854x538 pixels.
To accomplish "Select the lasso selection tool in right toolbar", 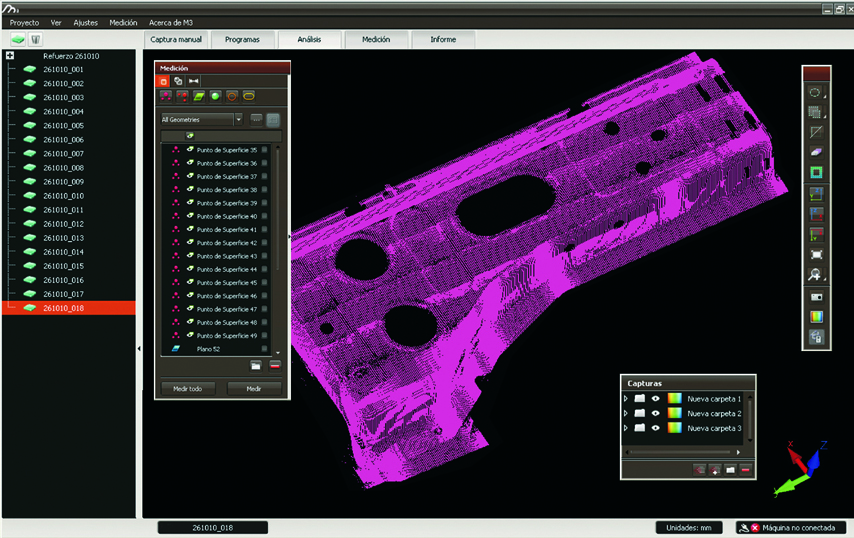I will tap(815, 92).
